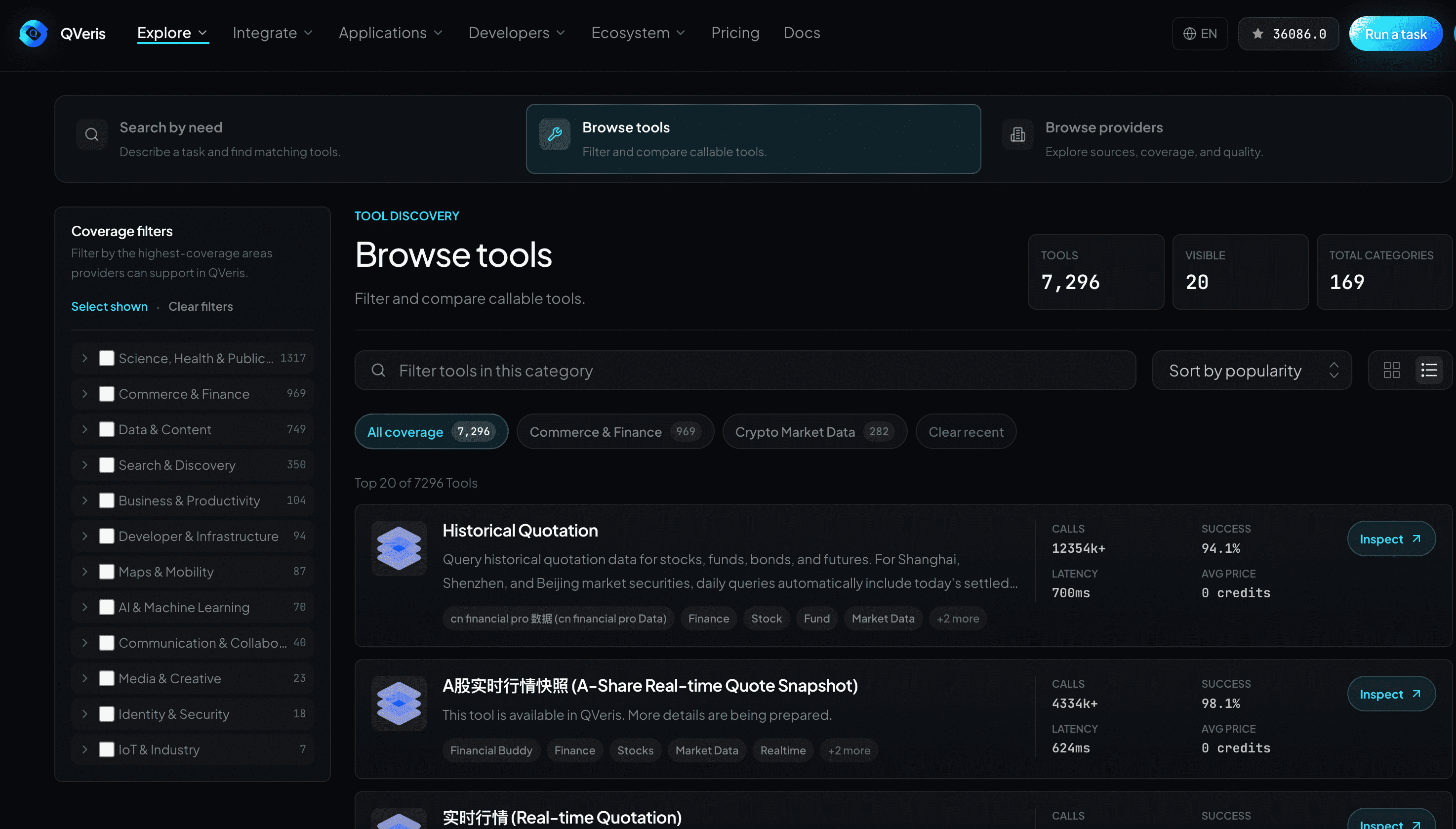Screen dimensions: 1456x829
Task: Select the Commerce & Finance 969 chip
Action: tap(615, 432)
